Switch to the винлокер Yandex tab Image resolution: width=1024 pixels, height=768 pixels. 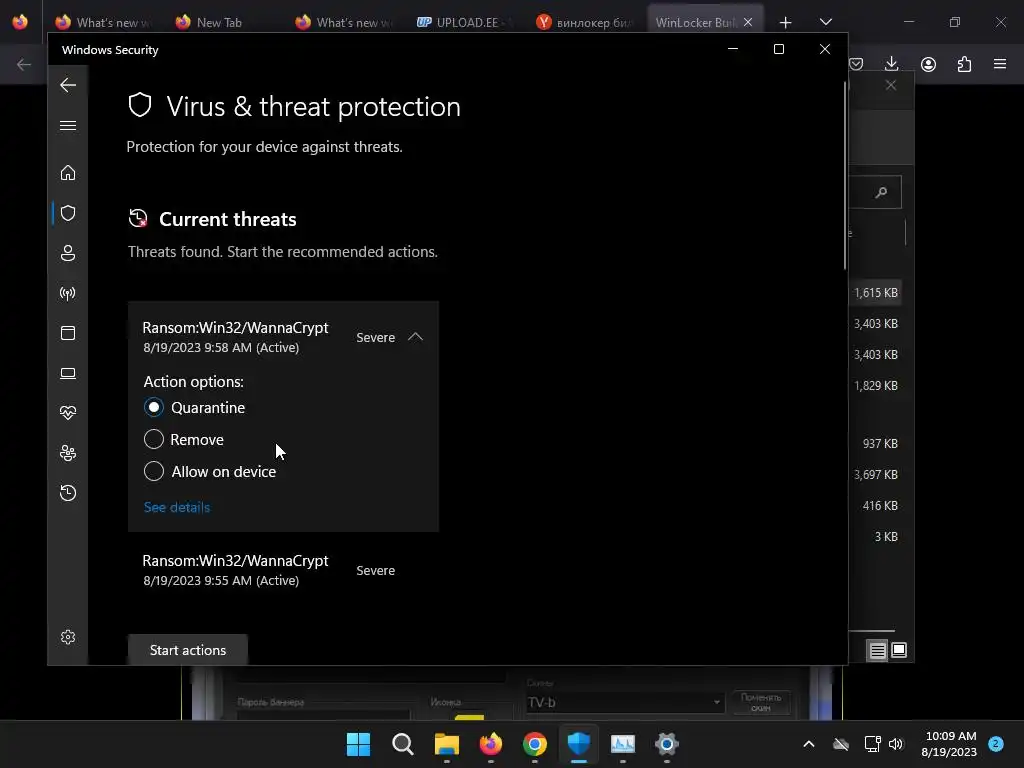pyautogui.click(x=585, y=22)
